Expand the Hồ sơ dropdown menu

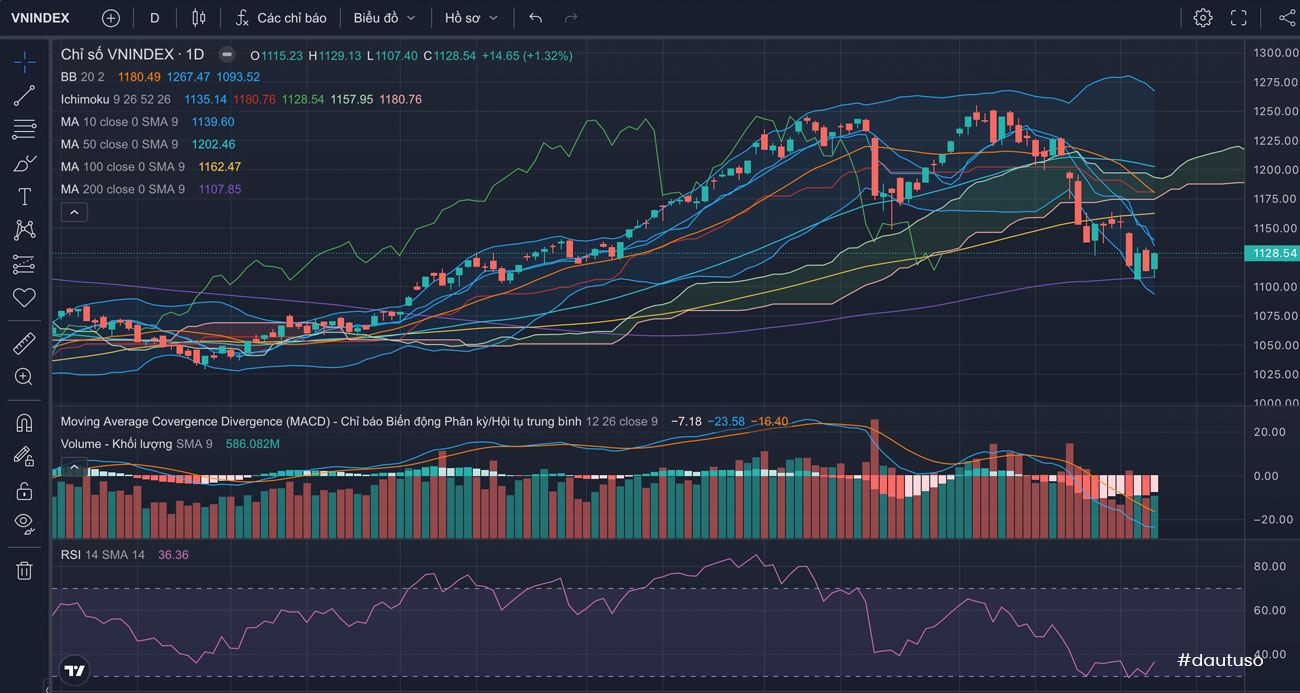pyautogui.click(x=471, y=18)
